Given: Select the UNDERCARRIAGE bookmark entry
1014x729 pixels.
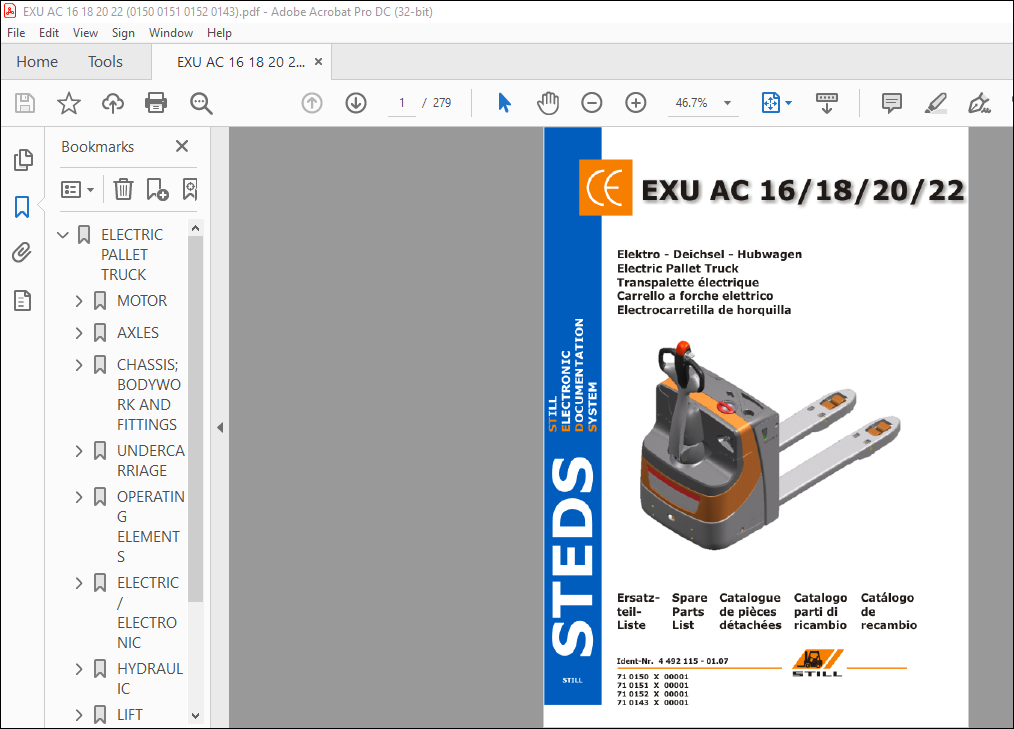Looking at the screenshot, I should pos(151,461).
